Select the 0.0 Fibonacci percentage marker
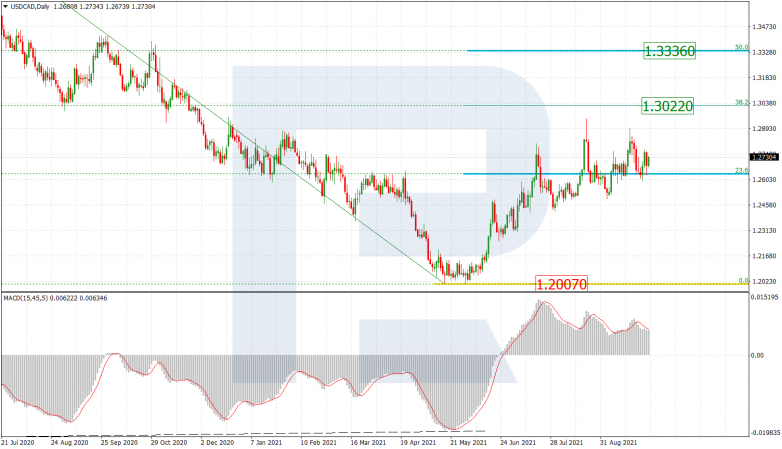 point(743,281)
